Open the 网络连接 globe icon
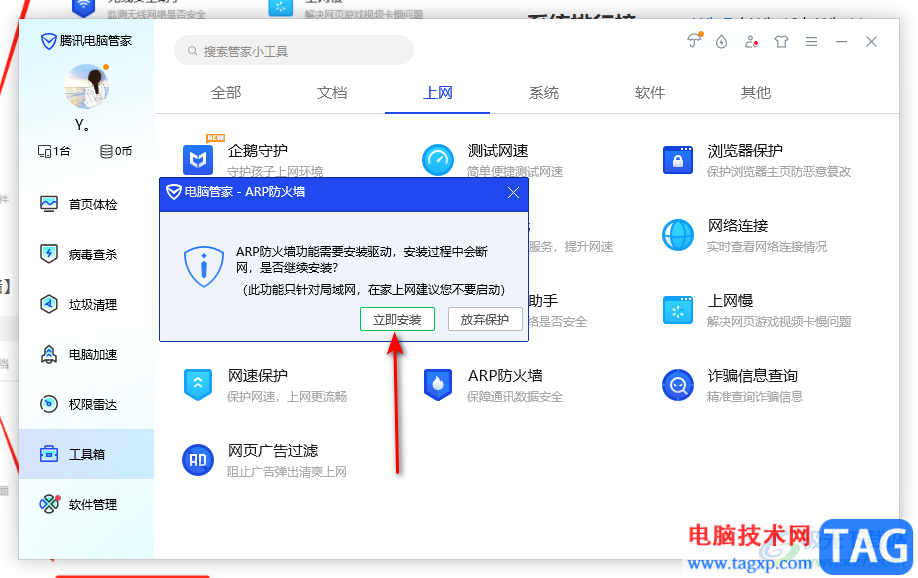The width and height of the screenshot is (918, 578). [x=678, y=235]
